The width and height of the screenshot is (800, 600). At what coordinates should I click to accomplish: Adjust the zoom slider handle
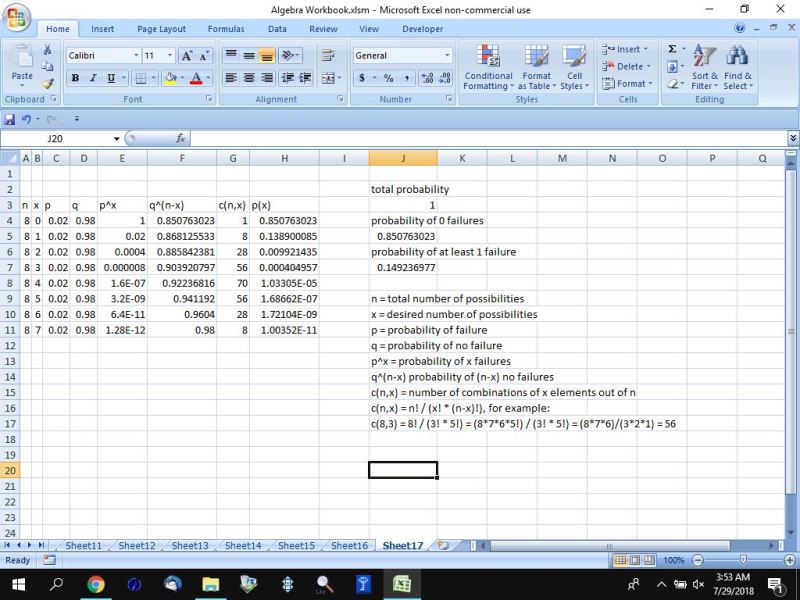(x=743, y=560)
